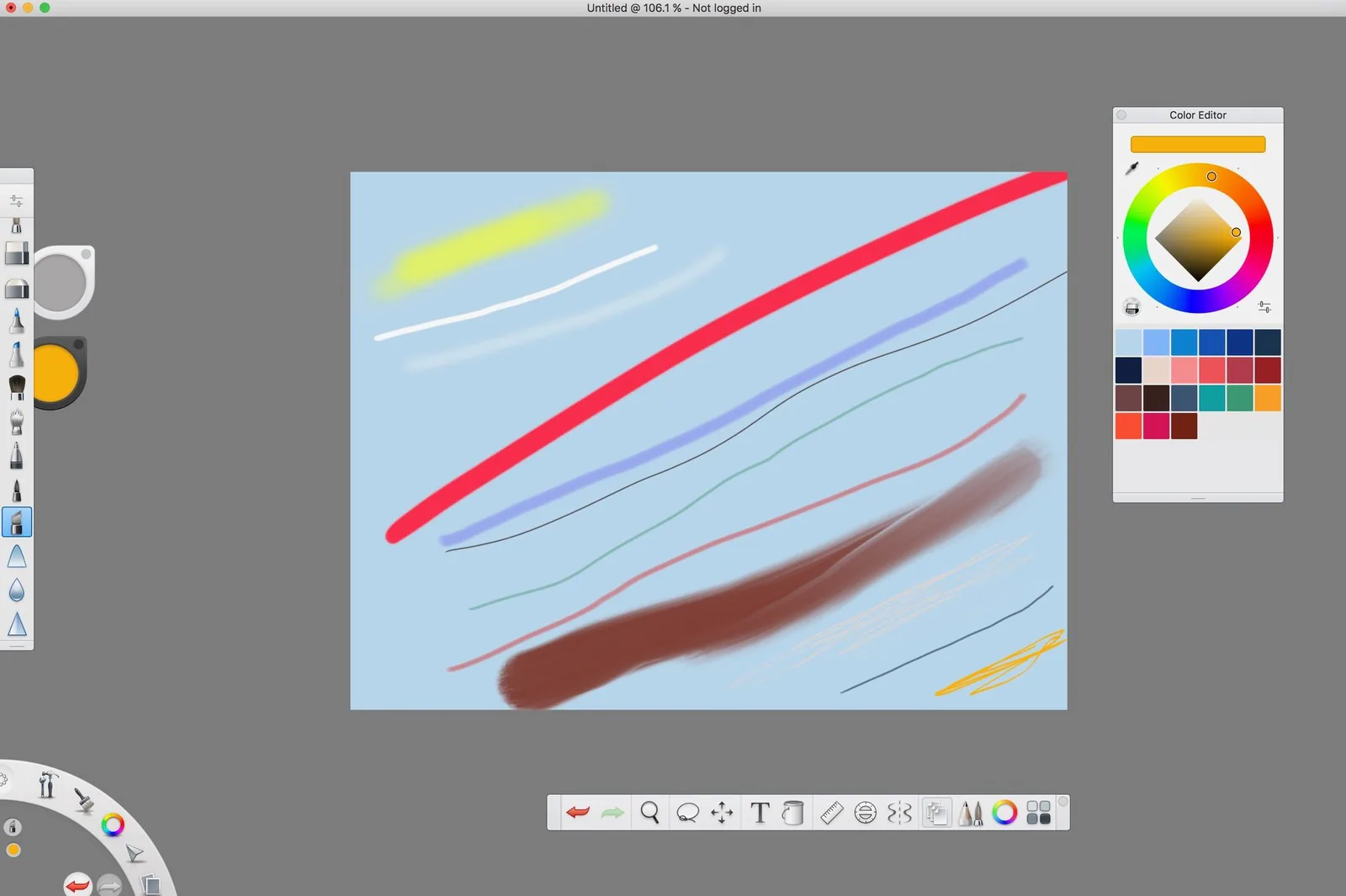
Task: Select the hard eraser brush
Action: coord(17,253)
